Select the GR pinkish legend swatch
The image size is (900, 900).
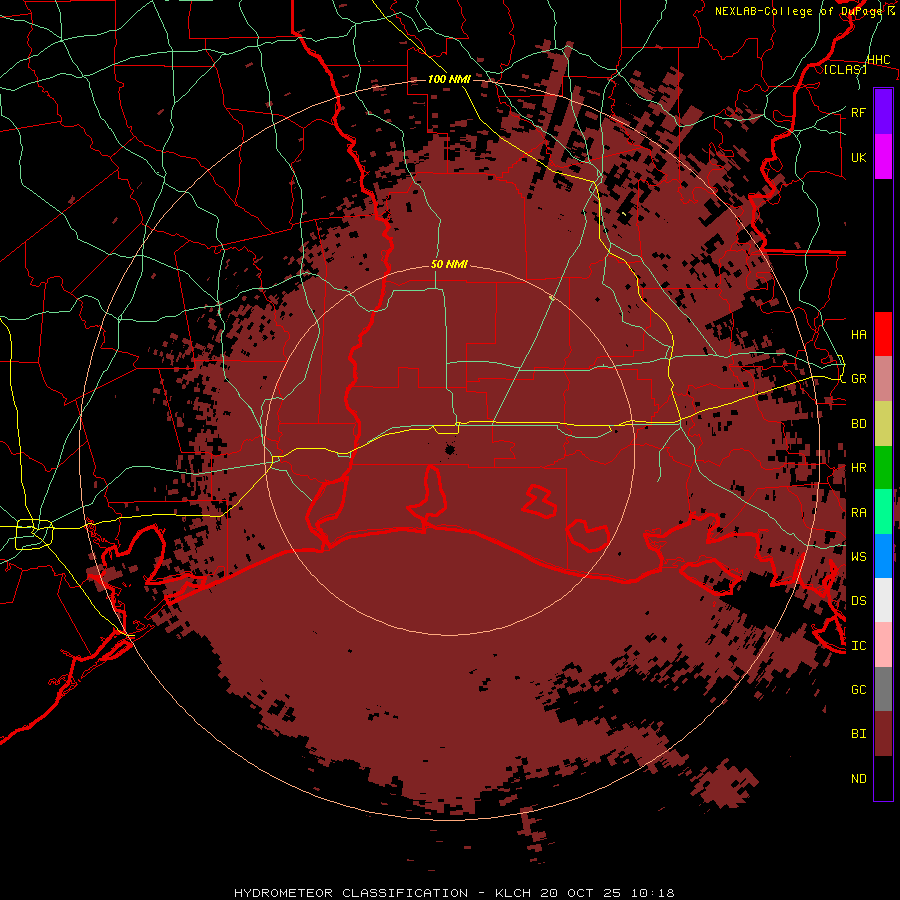pos(883,379)
